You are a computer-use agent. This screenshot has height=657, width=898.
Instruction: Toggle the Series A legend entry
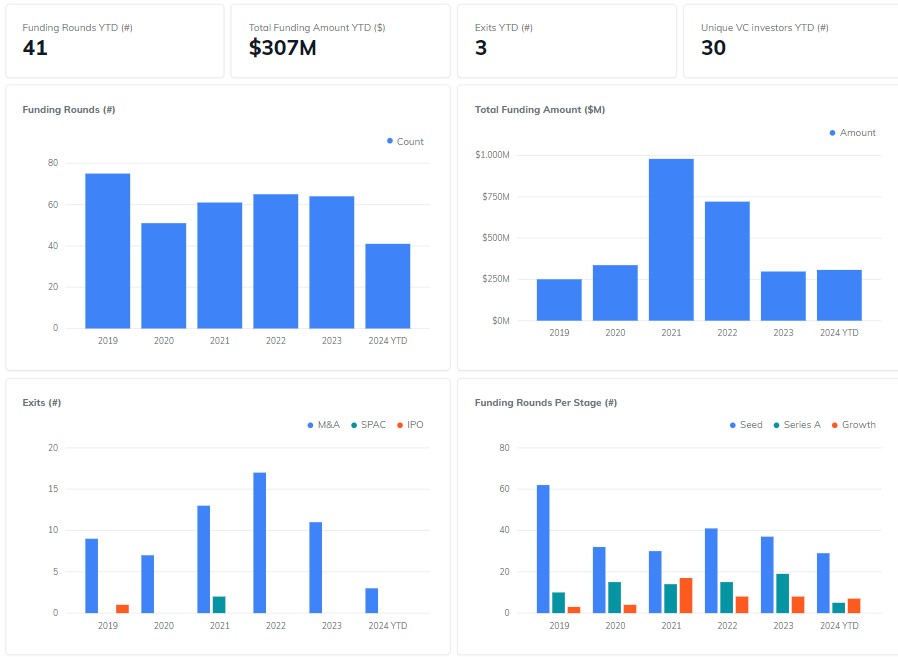click(797, 424)
